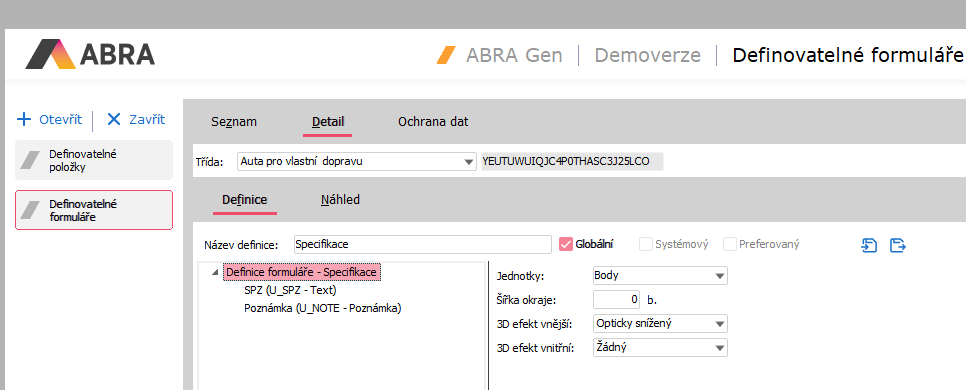Click the ABRA logo icon
This screenshot has height=390, width=966.
51,54
